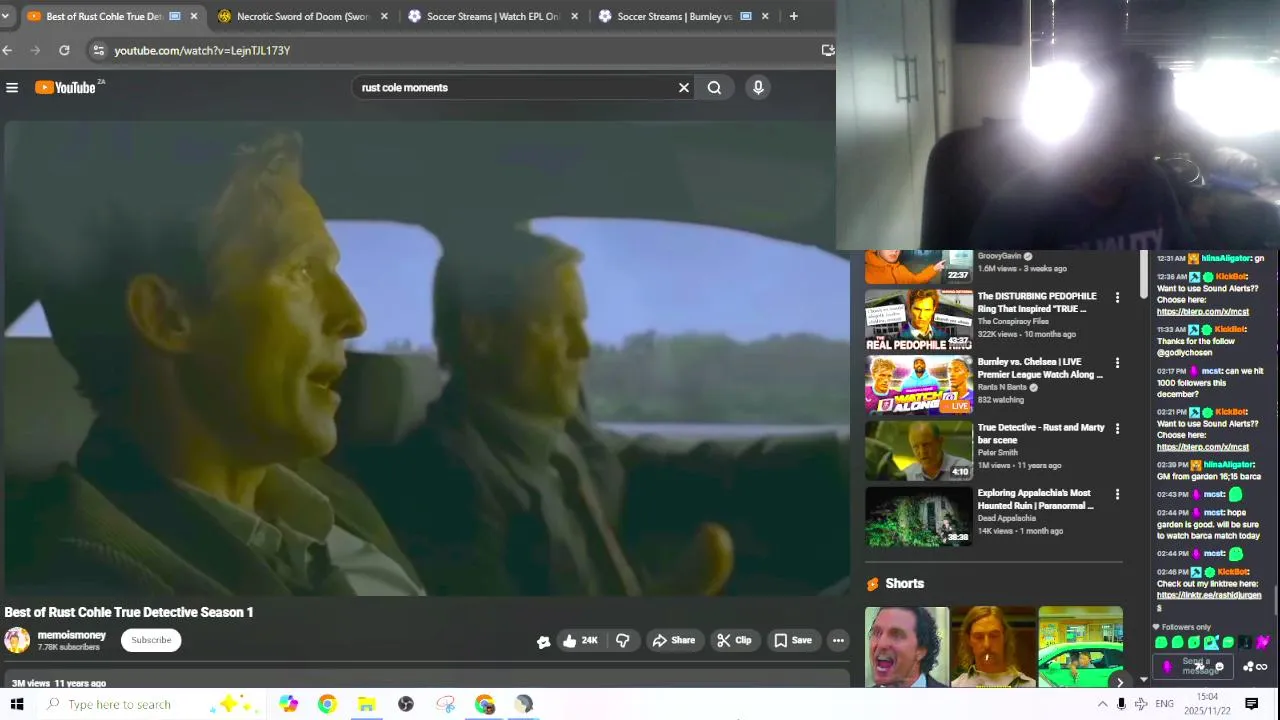Open the YouTube hamburger guide menu

[x=12, y=88]
